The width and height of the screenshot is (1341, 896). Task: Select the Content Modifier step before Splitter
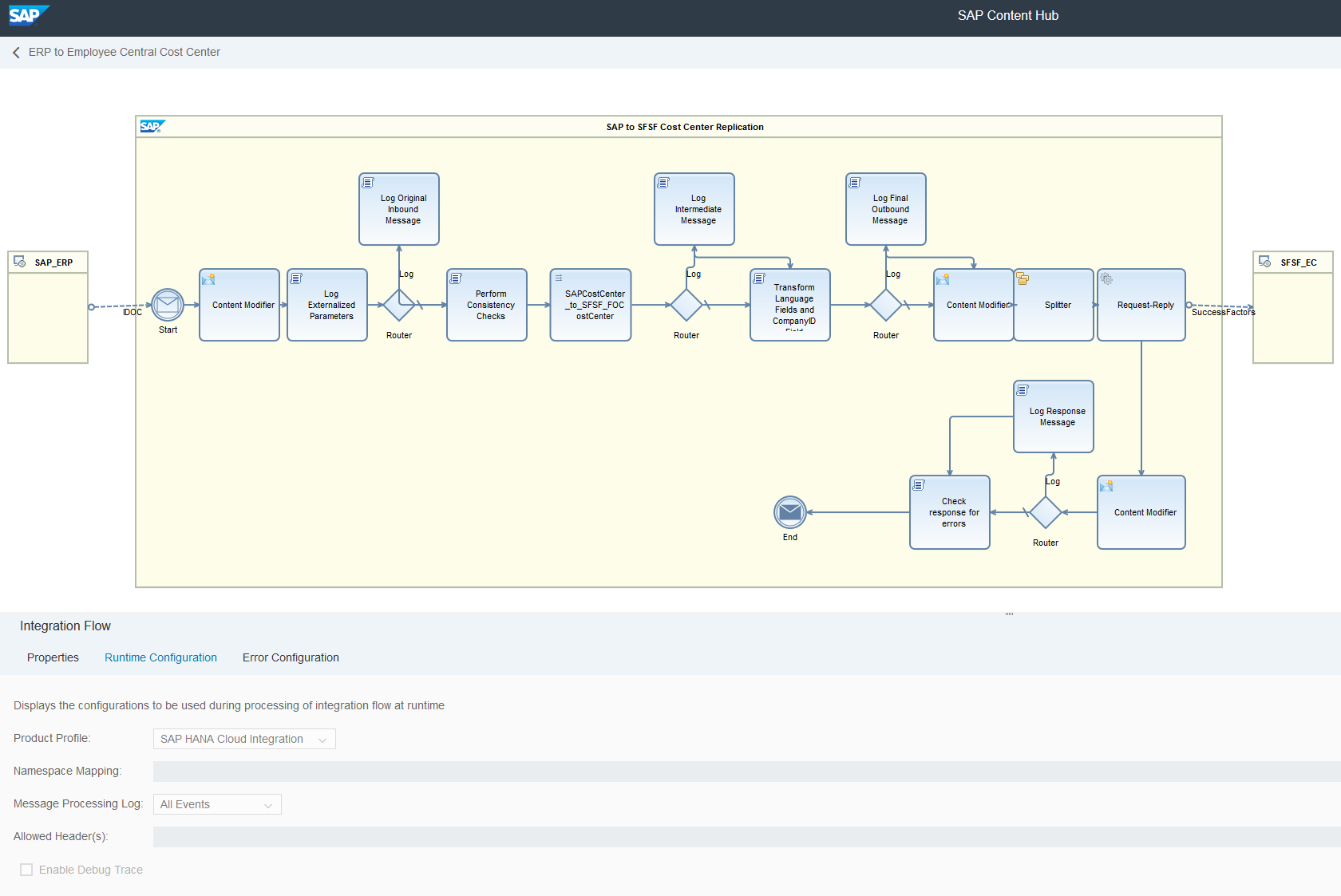point(974,305)
